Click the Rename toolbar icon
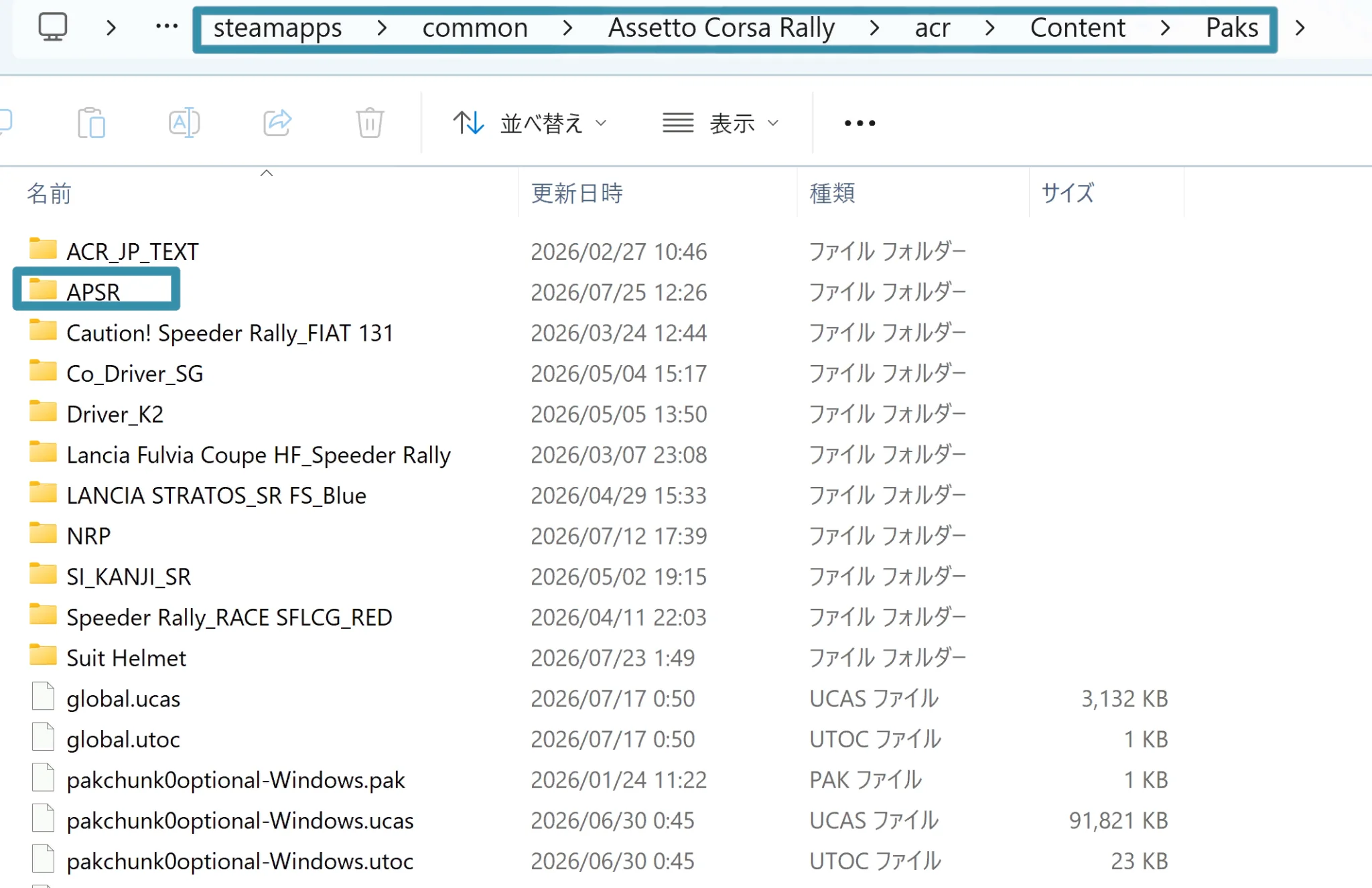The height and width of the screenshot is (888, 1372). tap(184, 123)
